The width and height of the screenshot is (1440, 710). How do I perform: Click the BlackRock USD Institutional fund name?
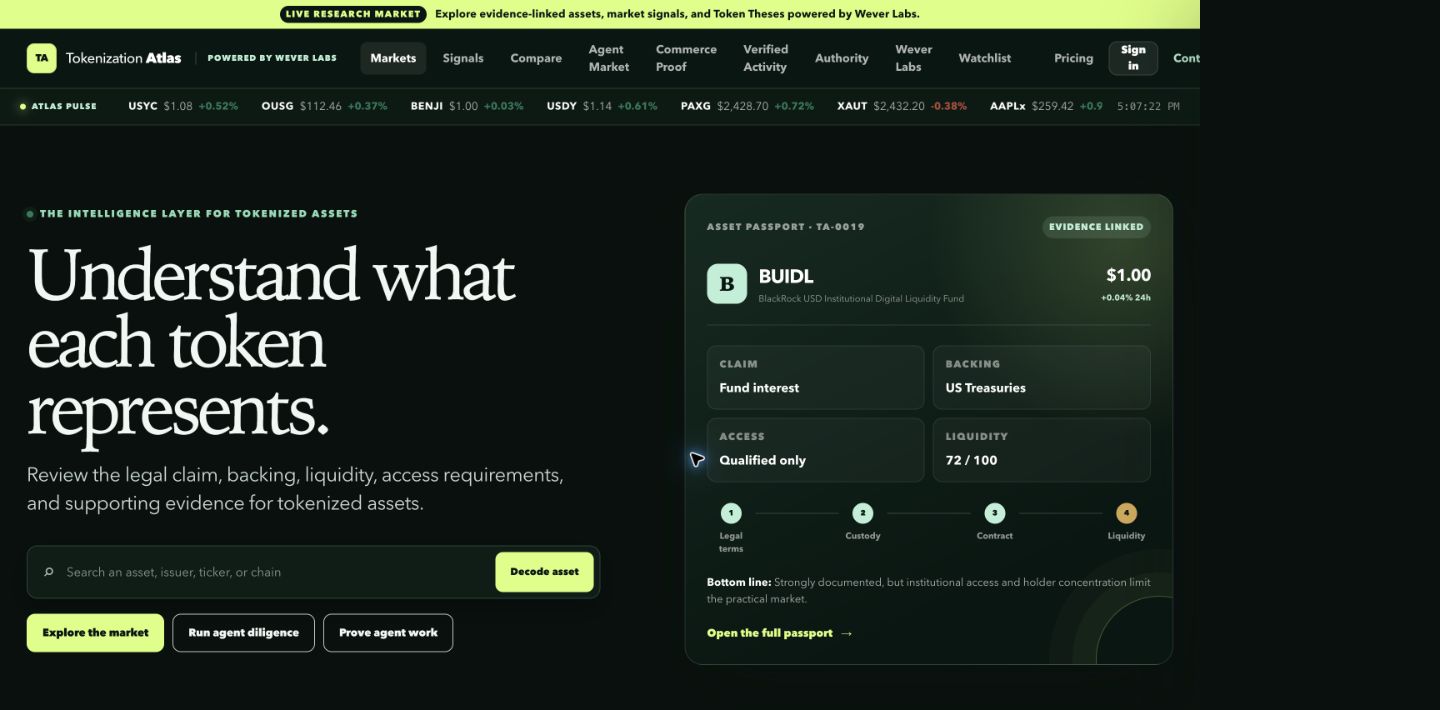tap(861, 299)
